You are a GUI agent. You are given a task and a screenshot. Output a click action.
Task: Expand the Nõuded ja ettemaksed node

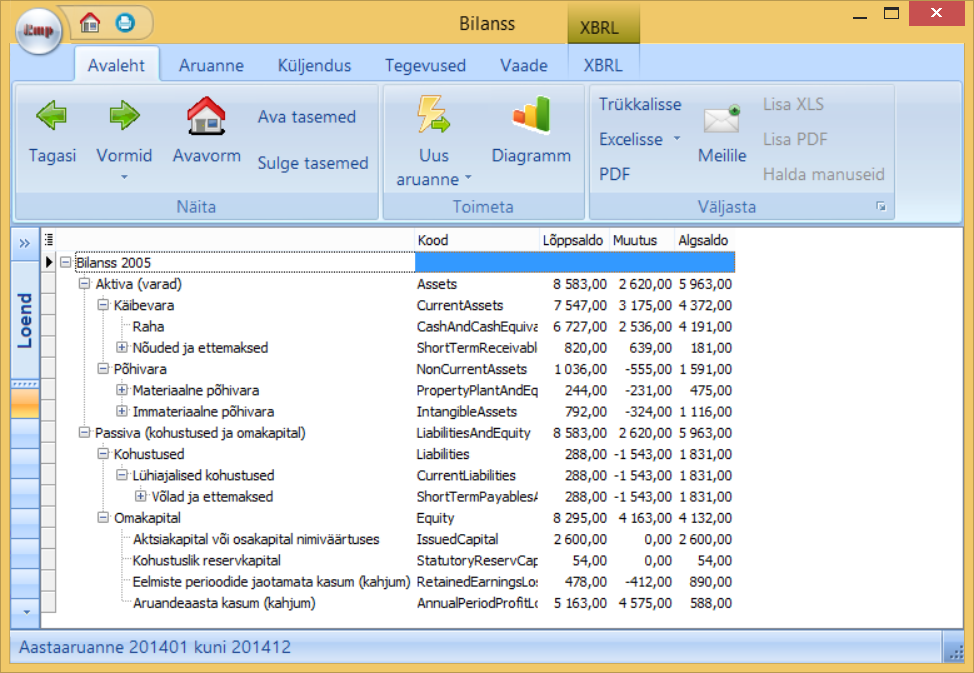pos(122,348)
